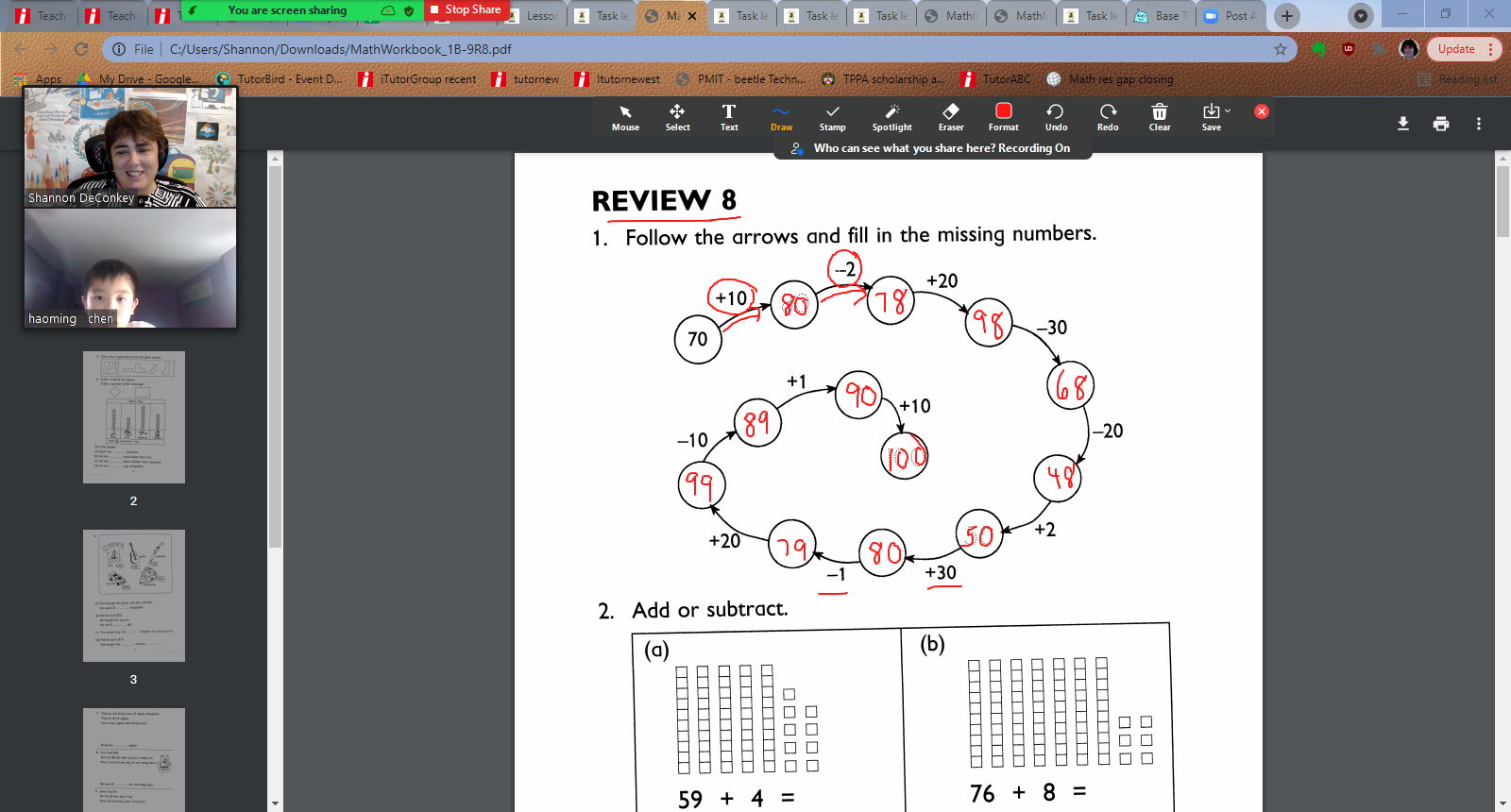Go back to previous page
Image resolution: width=1511 pixels, height=812 pixels.
(x=21, y=49)
